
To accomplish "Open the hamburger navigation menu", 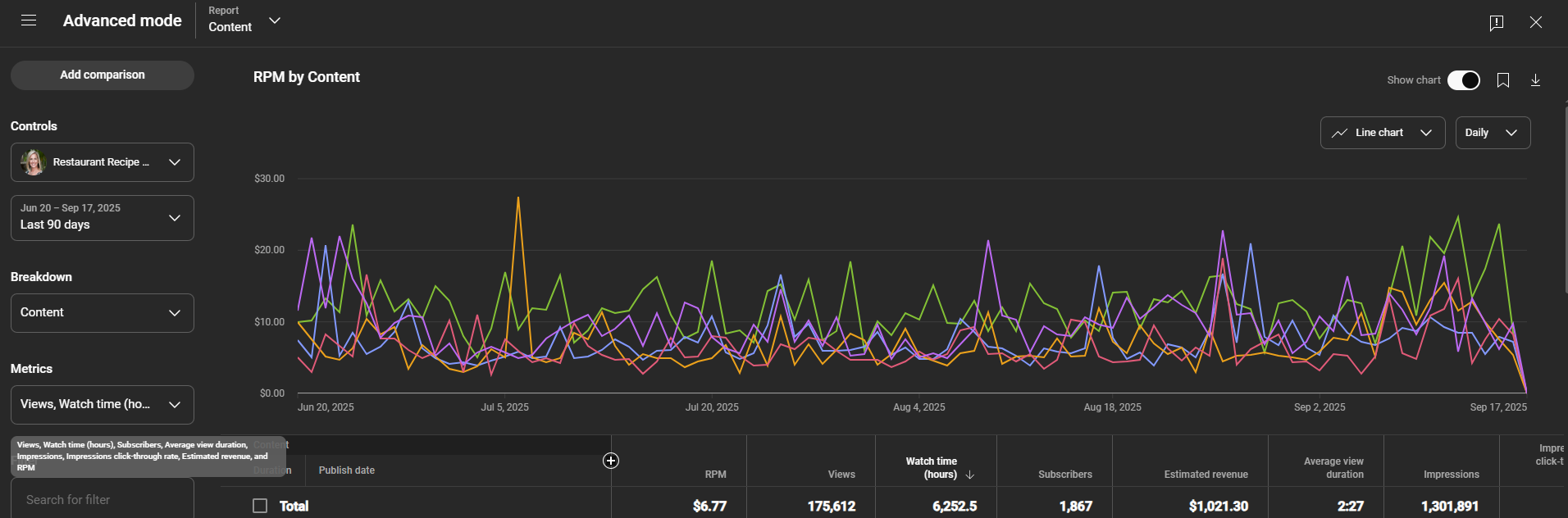I will 29,20.
